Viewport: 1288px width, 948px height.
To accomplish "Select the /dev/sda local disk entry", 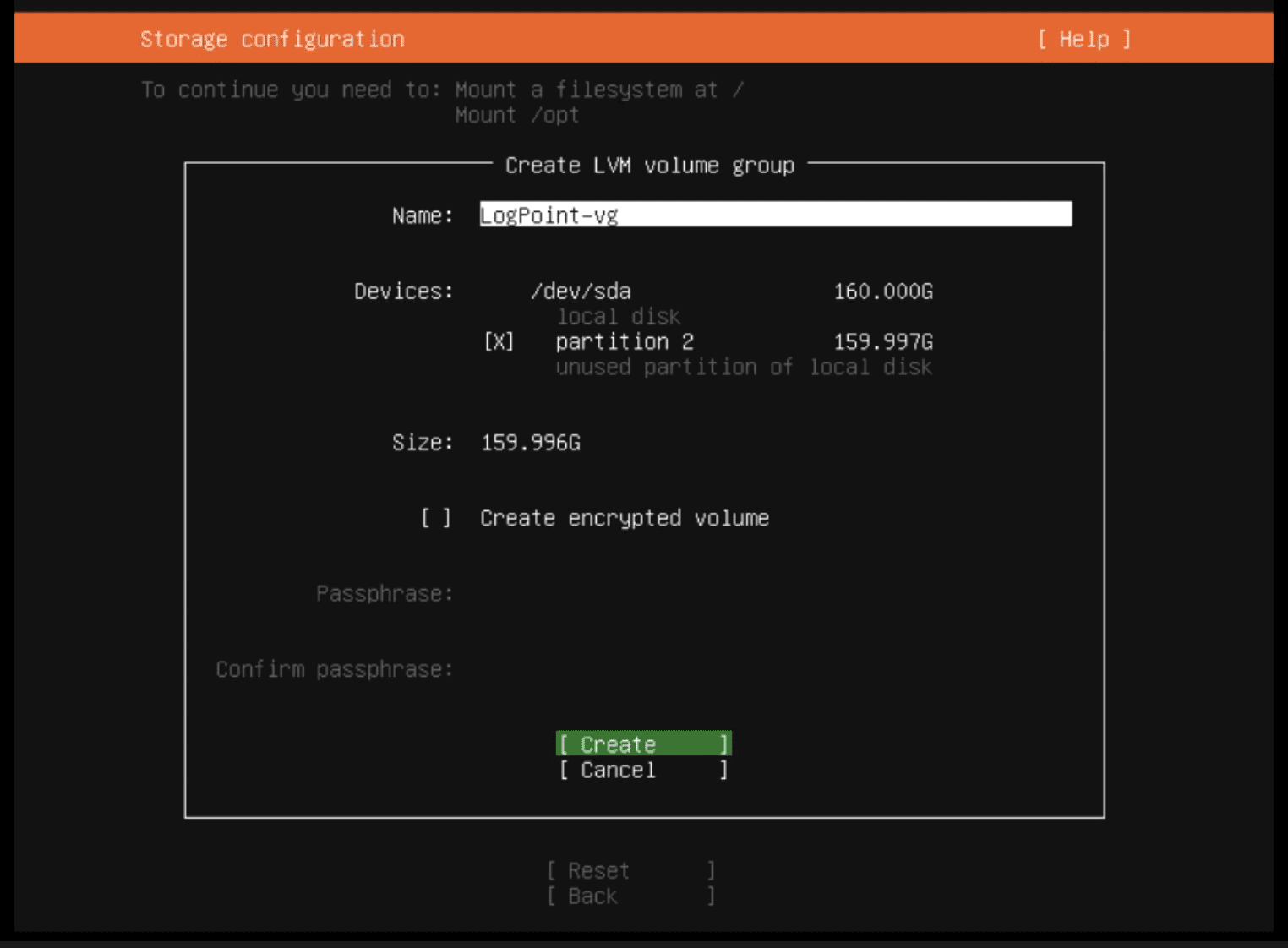I will point(580,291).
